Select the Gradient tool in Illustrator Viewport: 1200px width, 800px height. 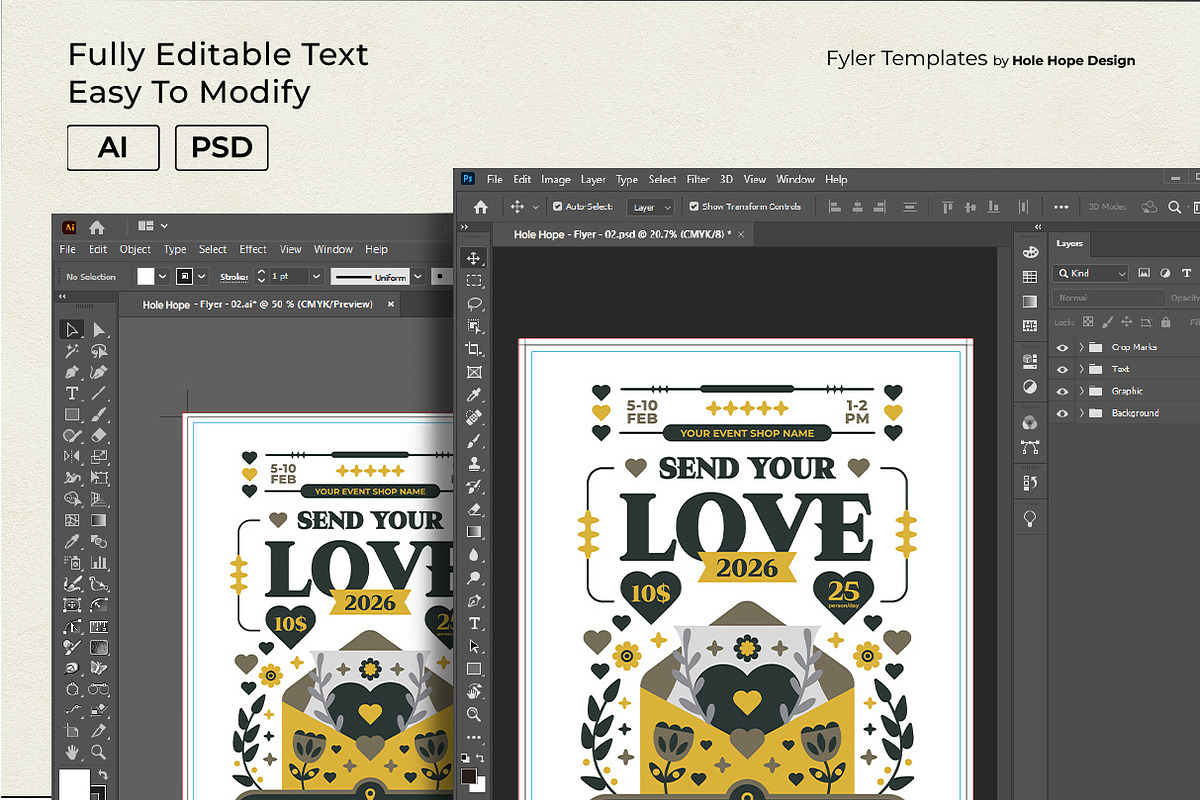(99, 520)
